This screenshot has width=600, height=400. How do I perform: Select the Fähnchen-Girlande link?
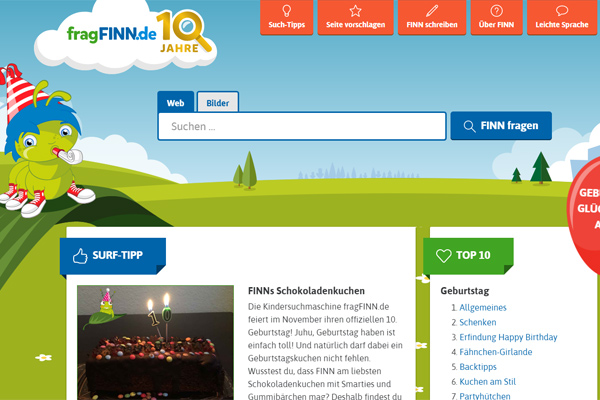496,352
